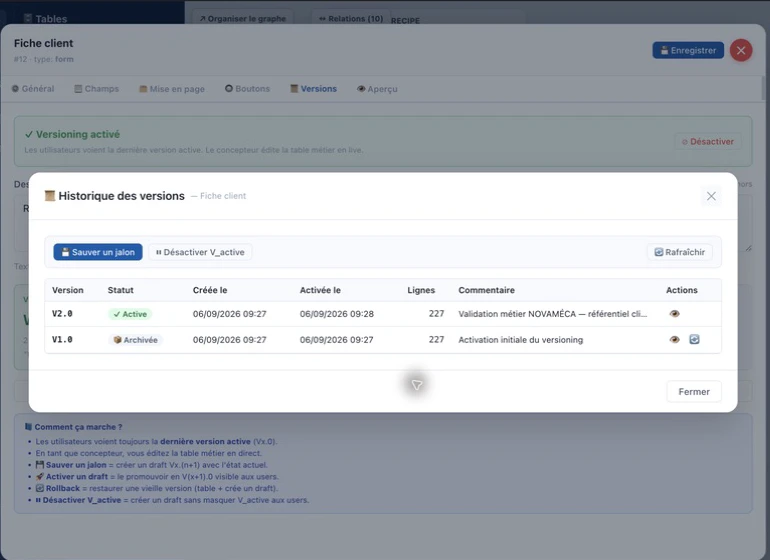Switch to Boutons tab

248,89
